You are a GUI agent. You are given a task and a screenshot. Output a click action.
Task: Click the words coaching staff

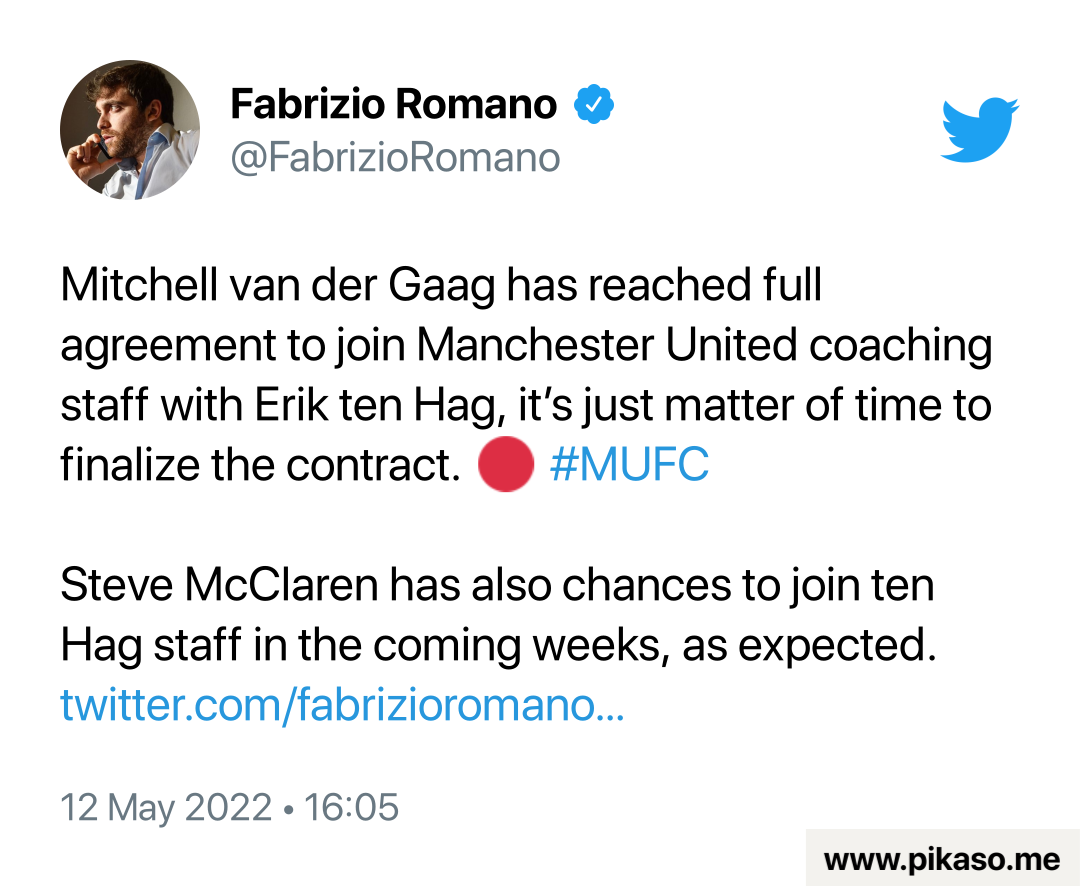click(x=900, y=346)
